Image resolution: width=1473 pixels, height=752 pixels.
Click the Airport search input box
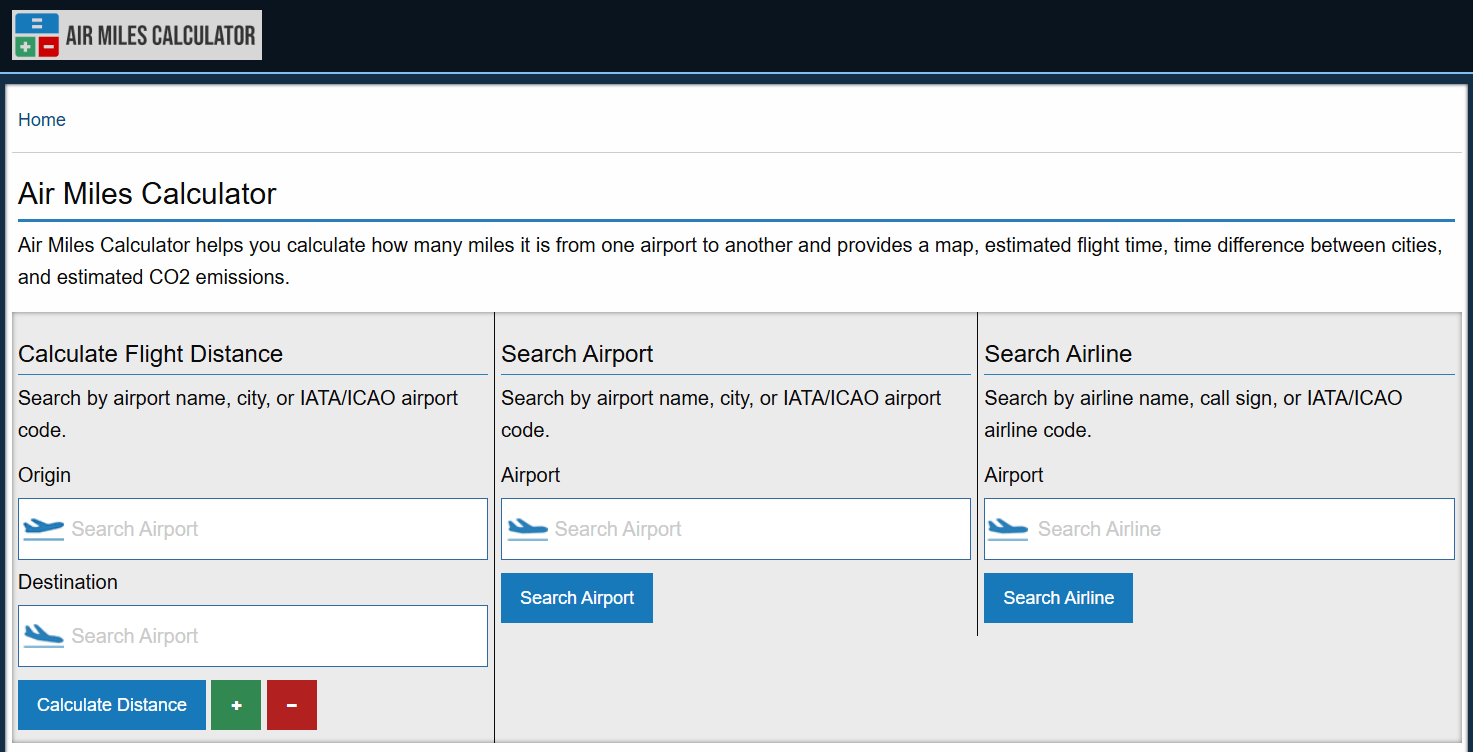point(735,528)
